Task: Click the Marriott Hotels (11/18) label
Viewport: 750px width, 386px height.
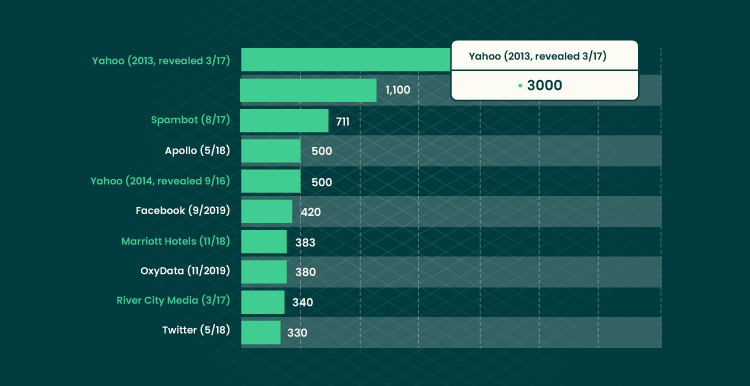Action: click(x=176, y=242)
